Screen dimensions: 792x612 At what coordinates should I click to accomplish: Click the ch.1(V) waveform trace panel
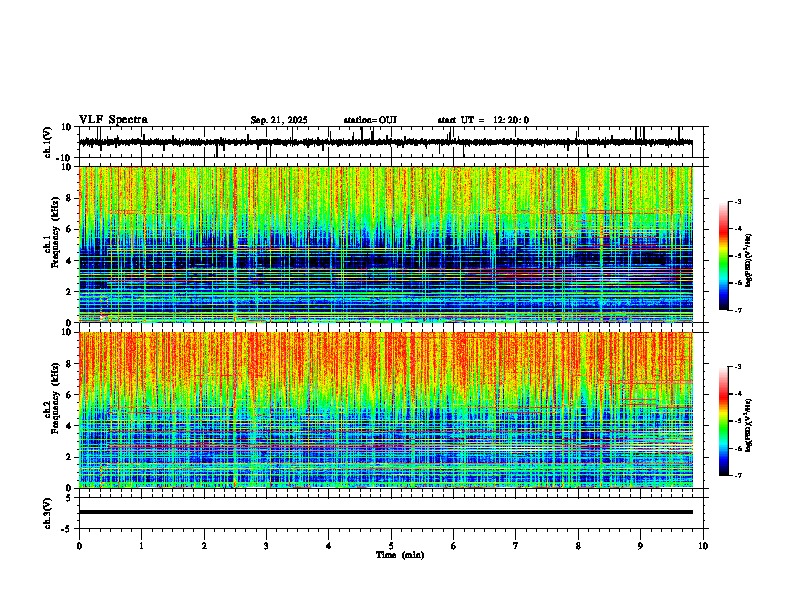click(393, 142)
